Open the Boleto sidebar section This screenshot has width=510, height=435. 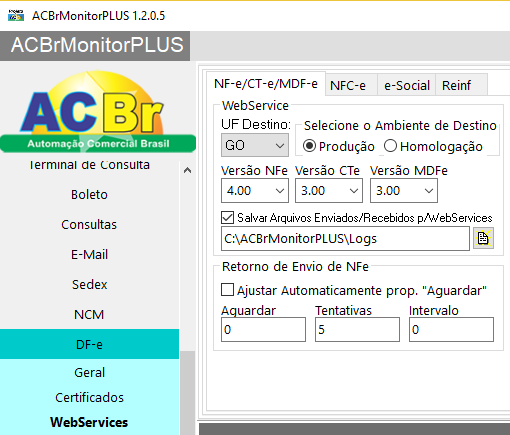[x=89, y=194]
